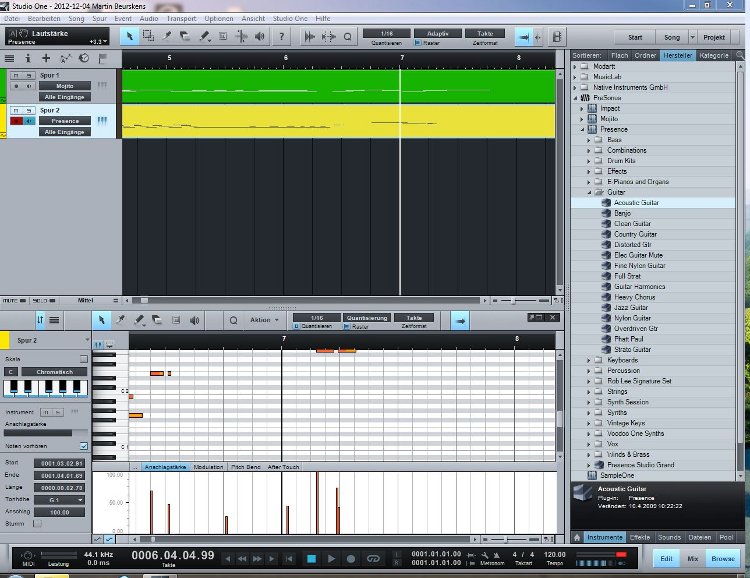Viewport: 750px width, 578px height.
Task: Open the marker track flag icon
Action: click(x=102, y=58)
